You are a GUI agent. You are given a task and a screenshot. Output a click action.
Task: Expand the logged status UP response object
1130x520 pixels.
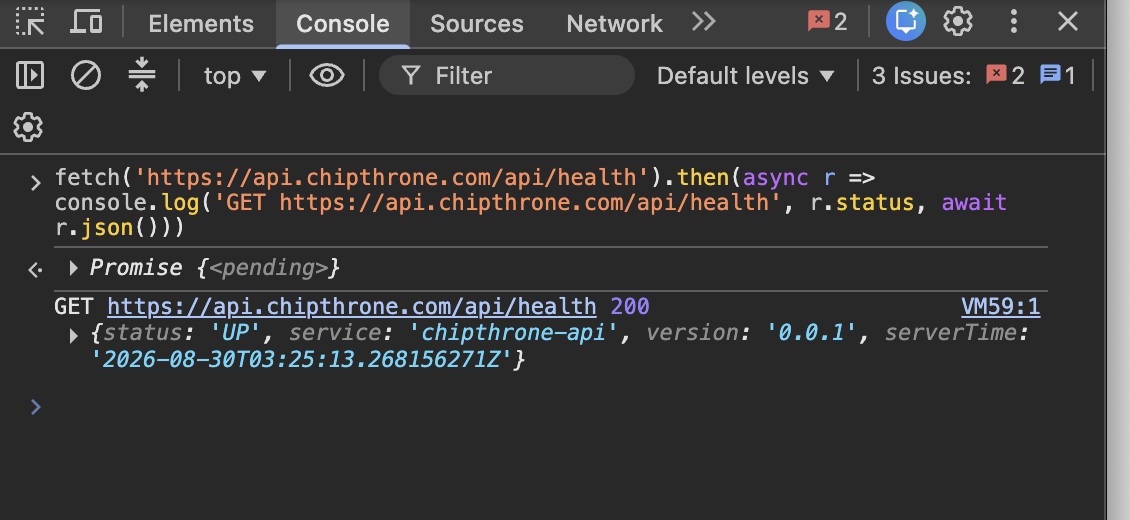[x=73, y=335]
